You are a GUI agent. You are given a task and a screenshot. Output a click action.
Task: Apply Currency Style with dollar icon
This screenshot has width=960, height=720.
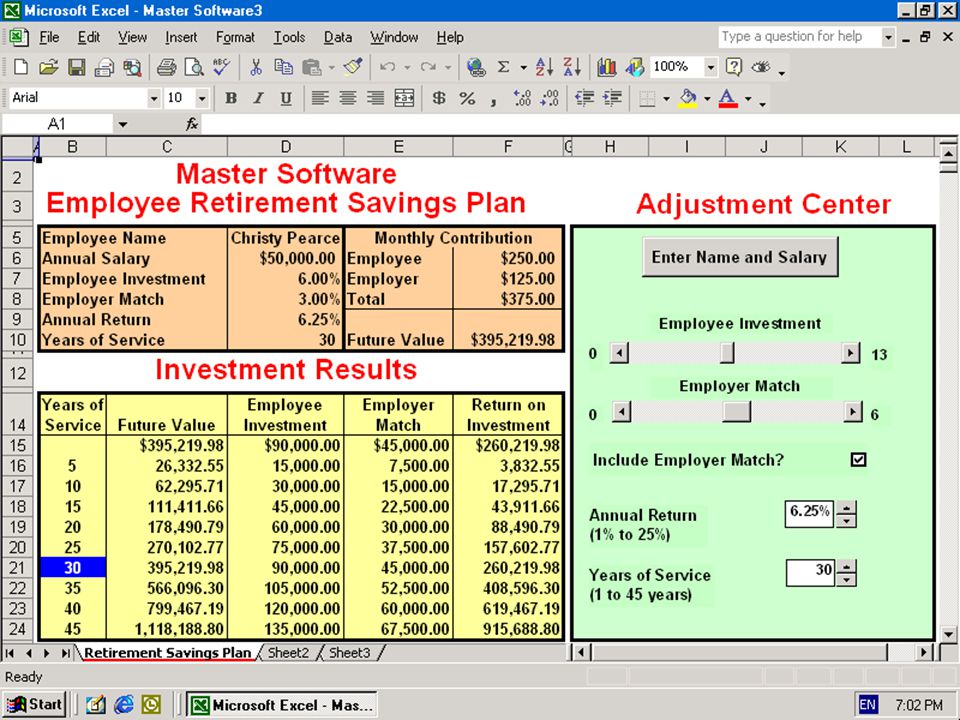pyautogui.click(x=438, y=98)
